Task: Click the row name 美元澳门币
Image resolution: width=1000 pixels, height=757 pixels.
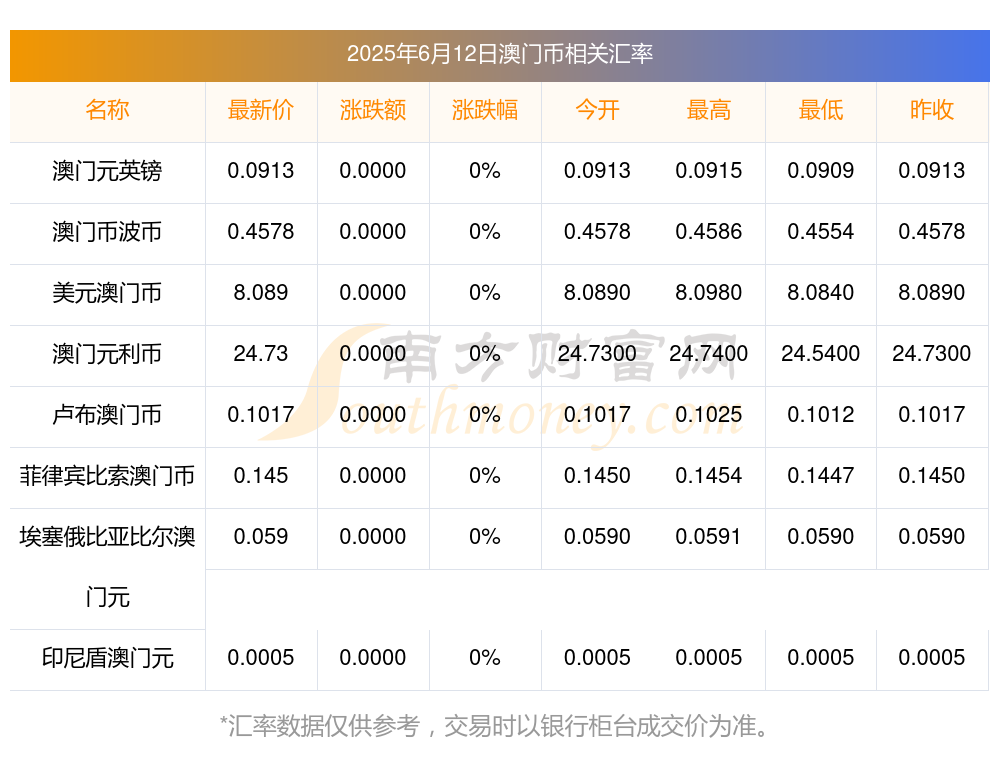Action: (x=107, y=293)
